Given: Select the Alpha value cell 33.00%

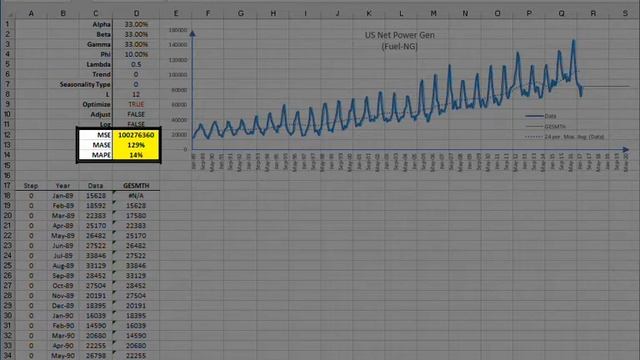Looking at the screenshot, I should click(136, 24).
